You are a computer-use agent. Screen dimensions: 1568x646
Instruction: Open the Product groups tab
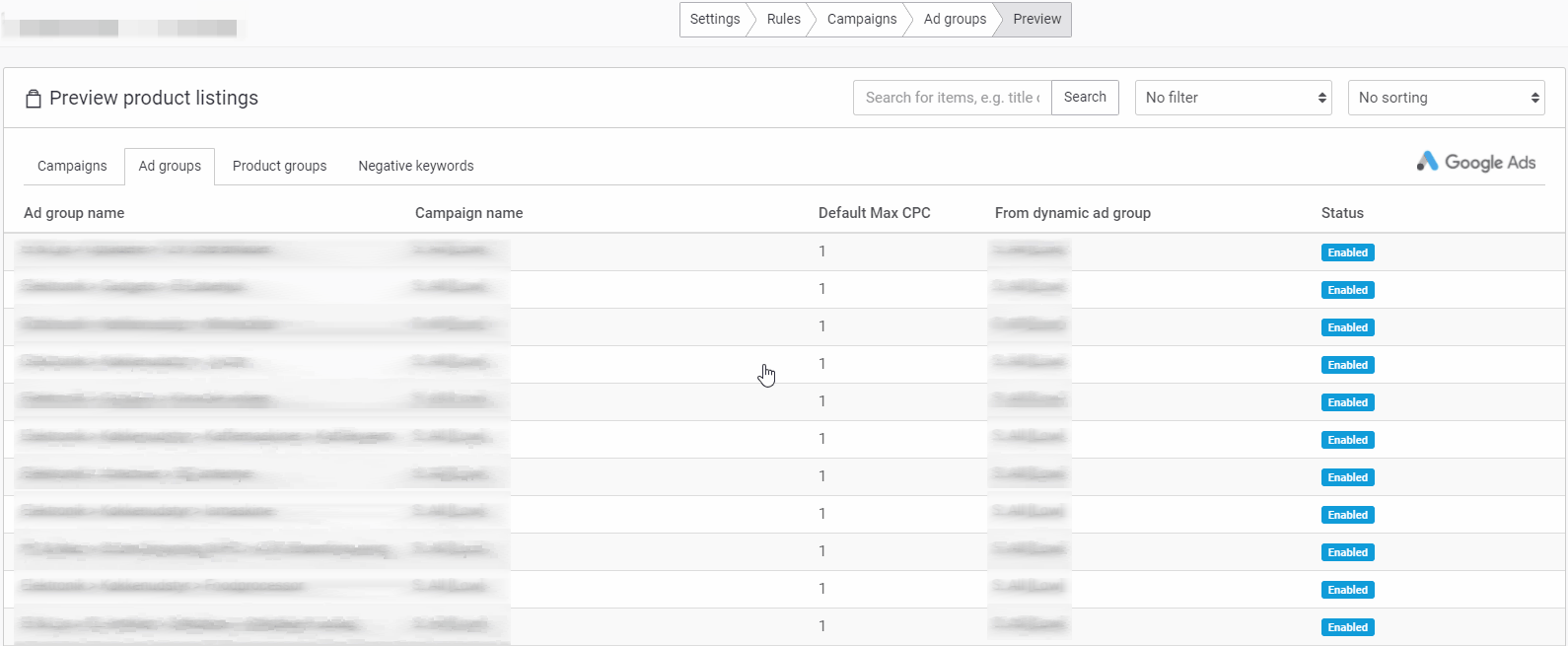[x=279, y=166]
